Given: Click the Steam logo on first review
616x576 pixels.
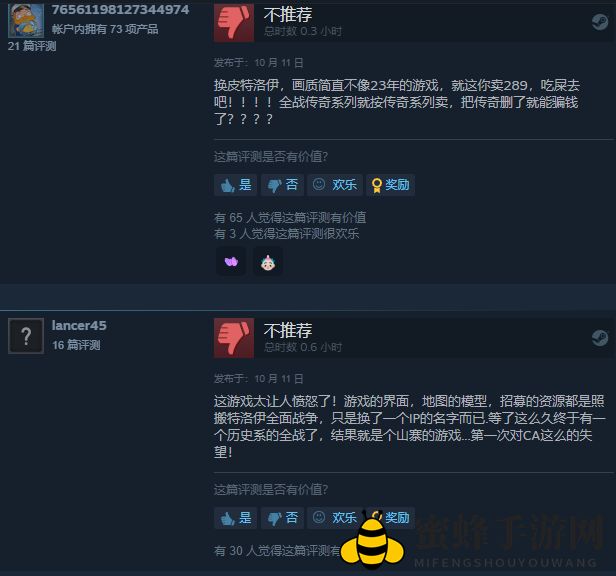Looking at the screenshot, I should pos(600,22).
